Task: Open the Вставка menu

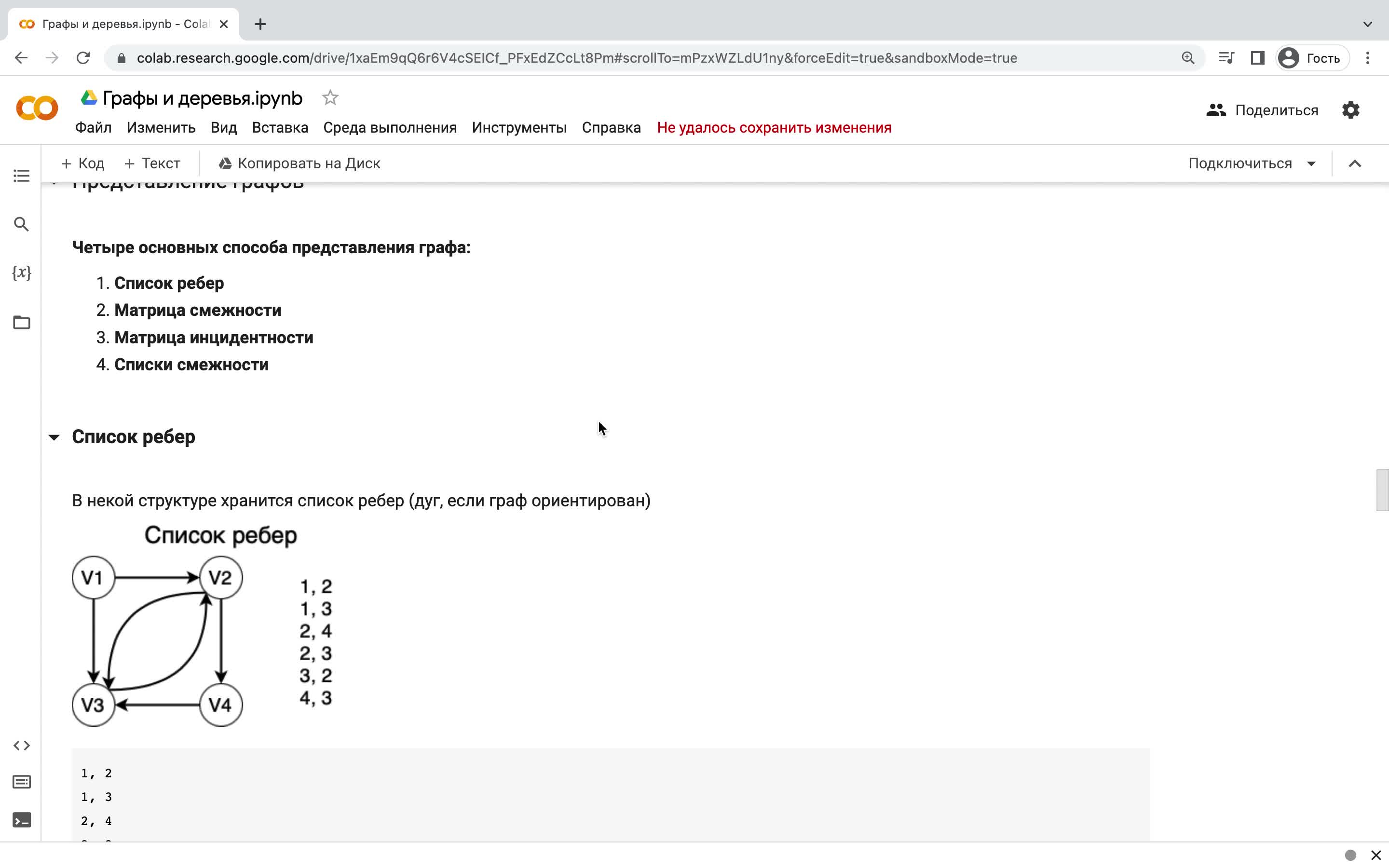Action: 280,127
